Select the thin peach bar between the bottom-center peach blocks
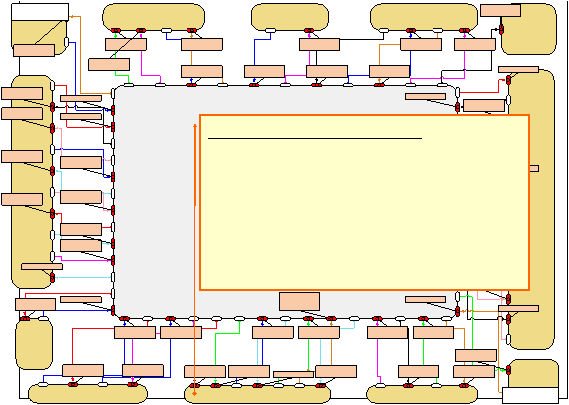Viewport: 569px width, 405px height. coord(293,374)
